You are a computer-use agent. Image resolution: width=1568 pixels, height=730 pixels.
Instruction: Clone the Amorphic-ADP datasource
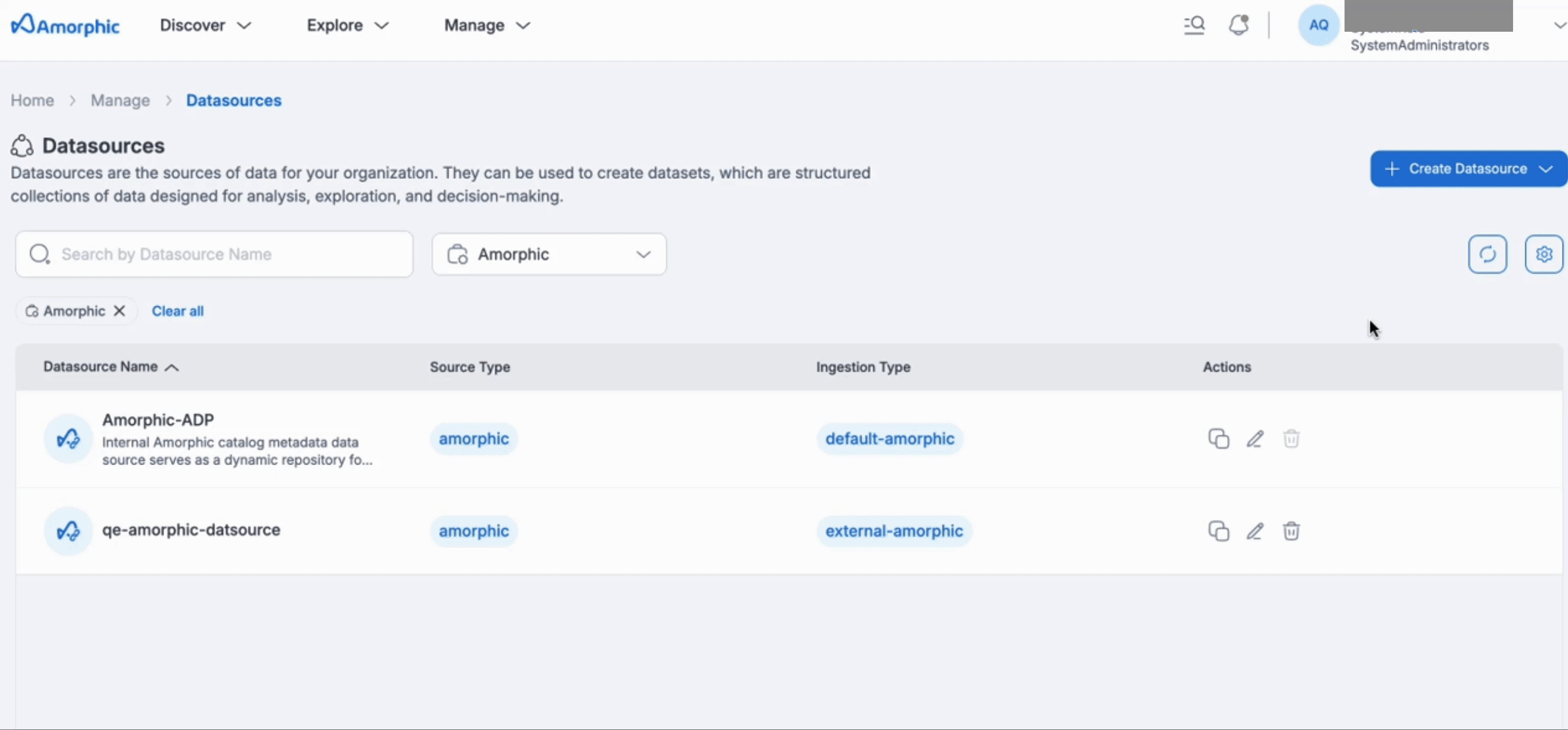tap(1219, 439)
